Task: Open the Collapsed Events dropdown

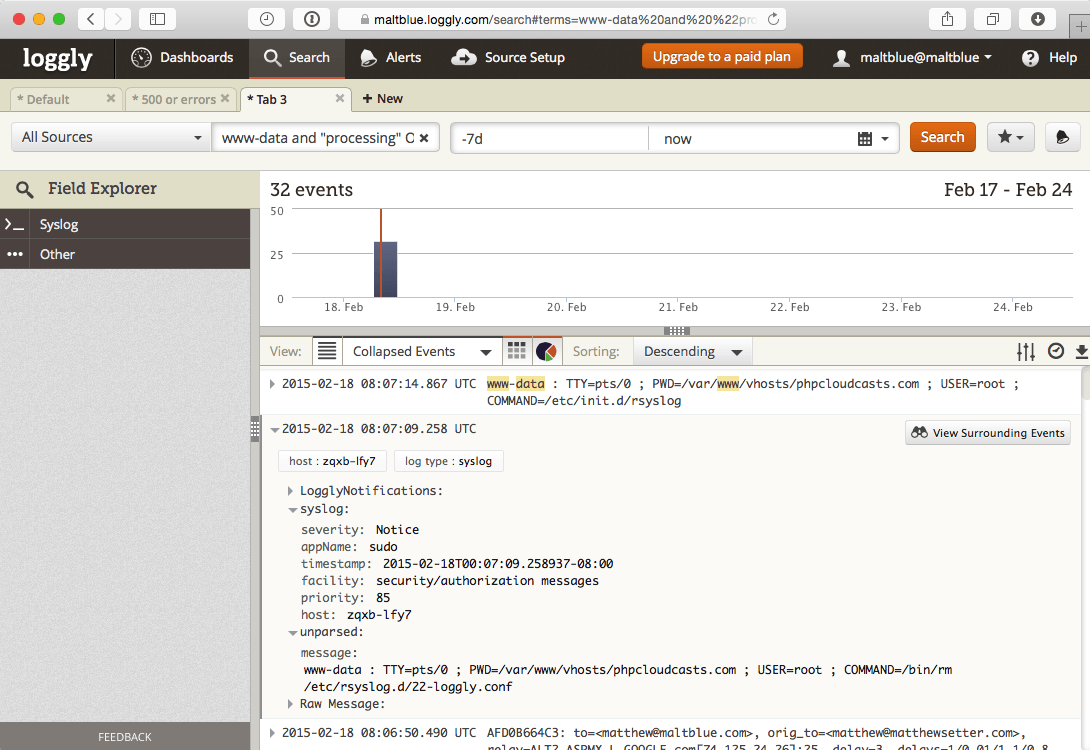Action: click(x=421, y=351)
